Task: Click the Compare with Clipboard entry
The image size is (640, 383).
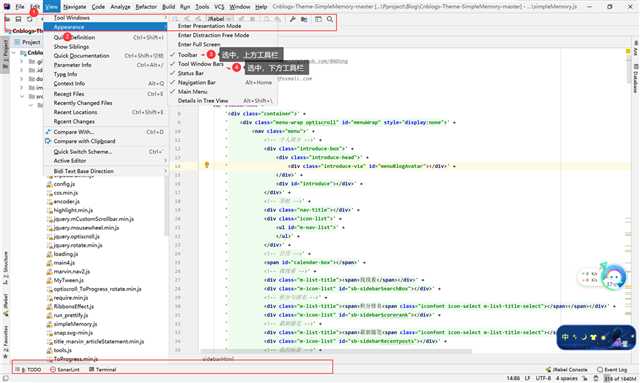Action: 105,141
